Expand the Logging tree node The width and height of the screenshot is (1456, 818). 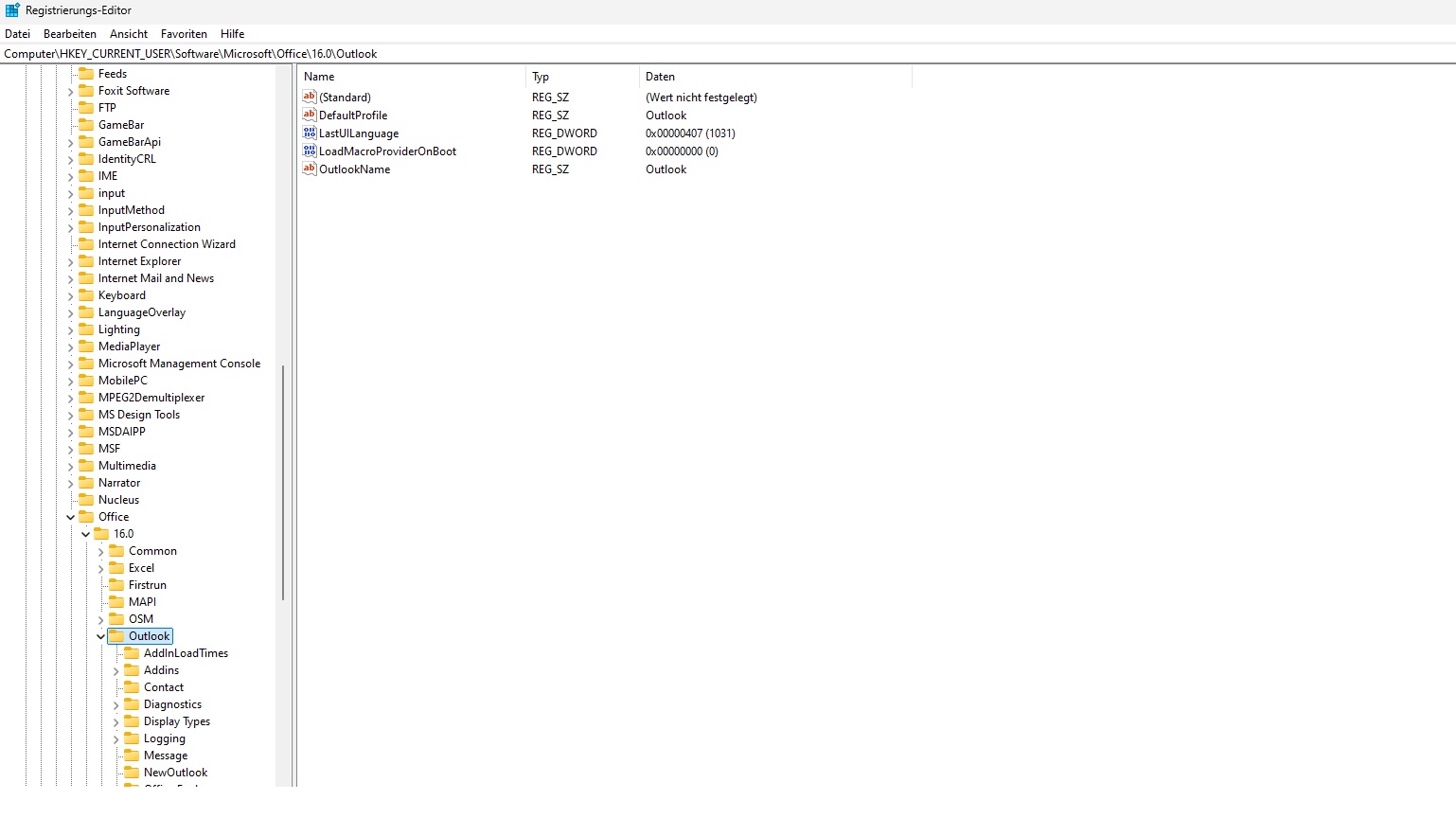click(115, 738)
